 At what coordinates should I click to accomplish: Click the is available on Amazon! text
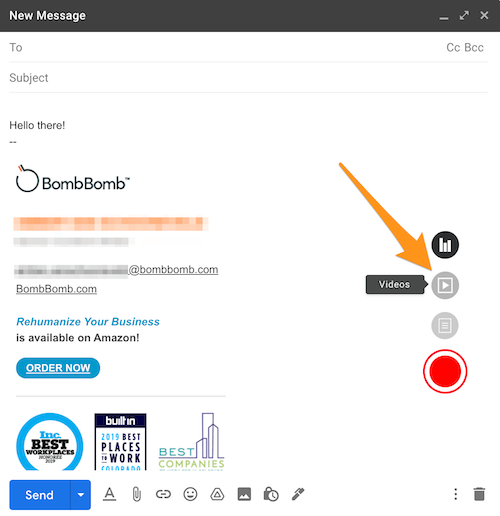78,338
